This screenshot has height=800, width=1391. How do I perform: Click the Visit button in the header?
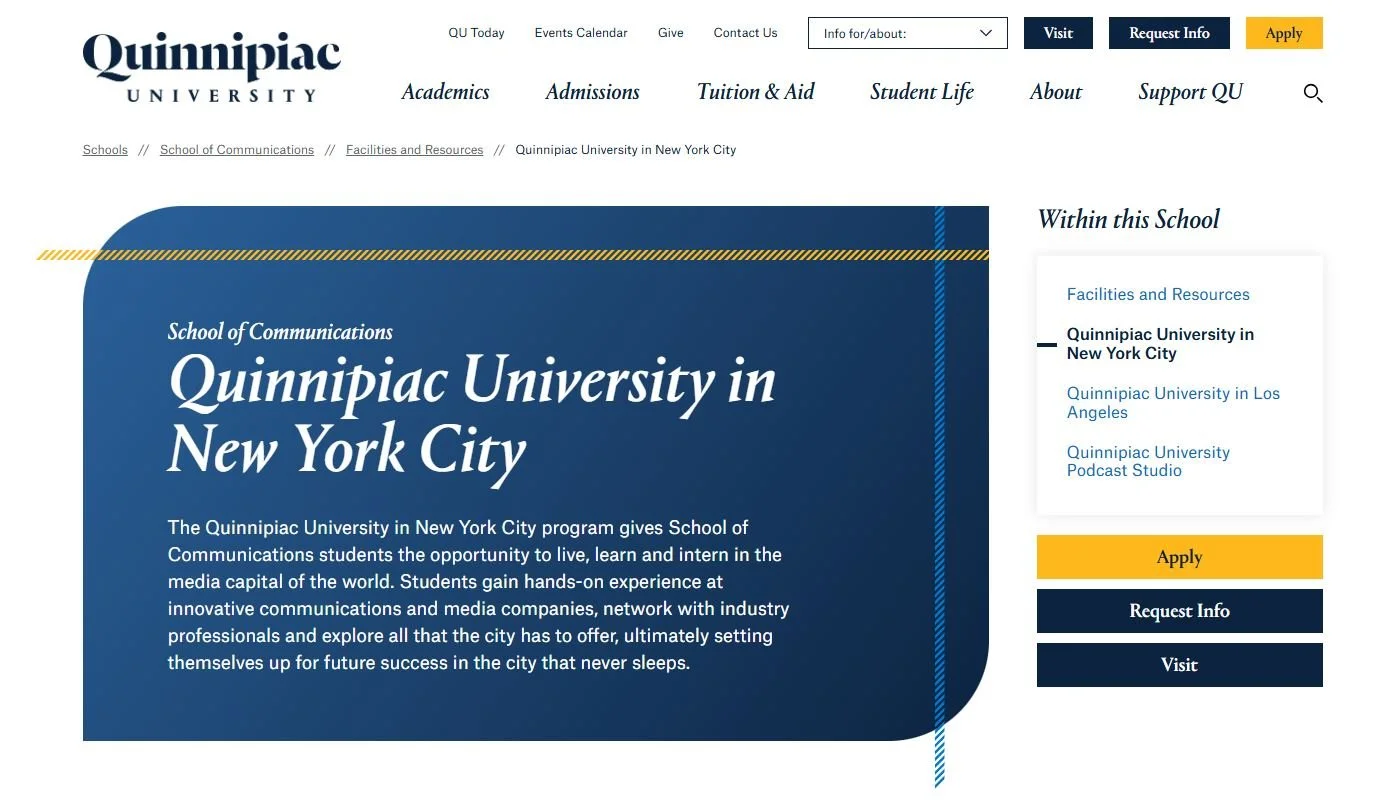coord(1058,33)
